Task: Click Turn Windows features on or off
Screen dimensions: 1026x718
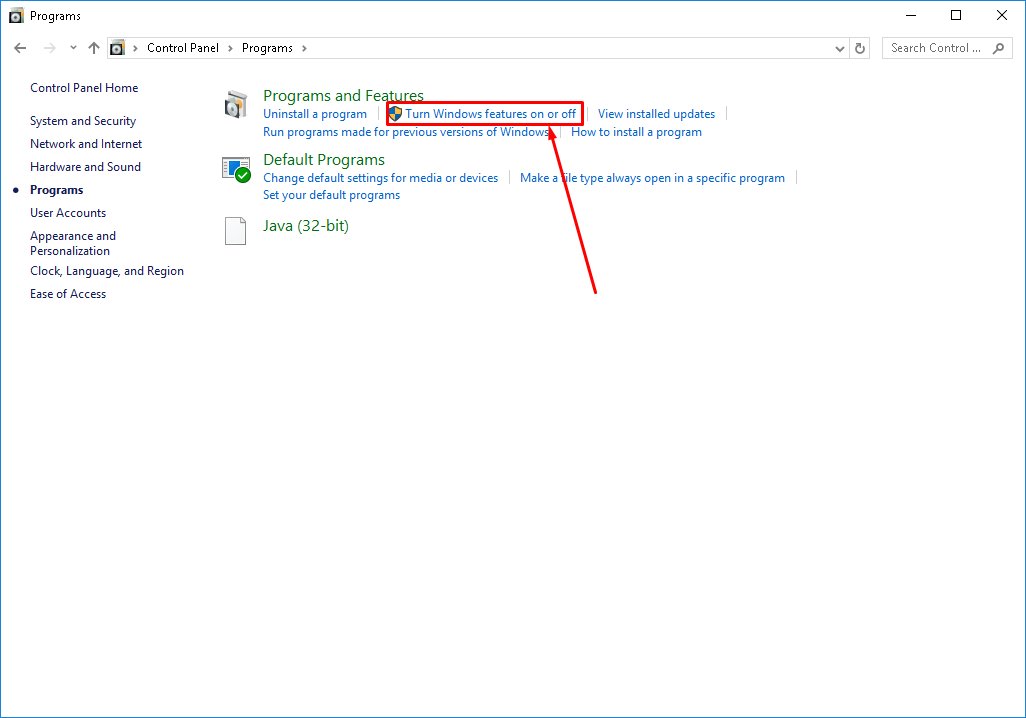Action: pos(490,114)
